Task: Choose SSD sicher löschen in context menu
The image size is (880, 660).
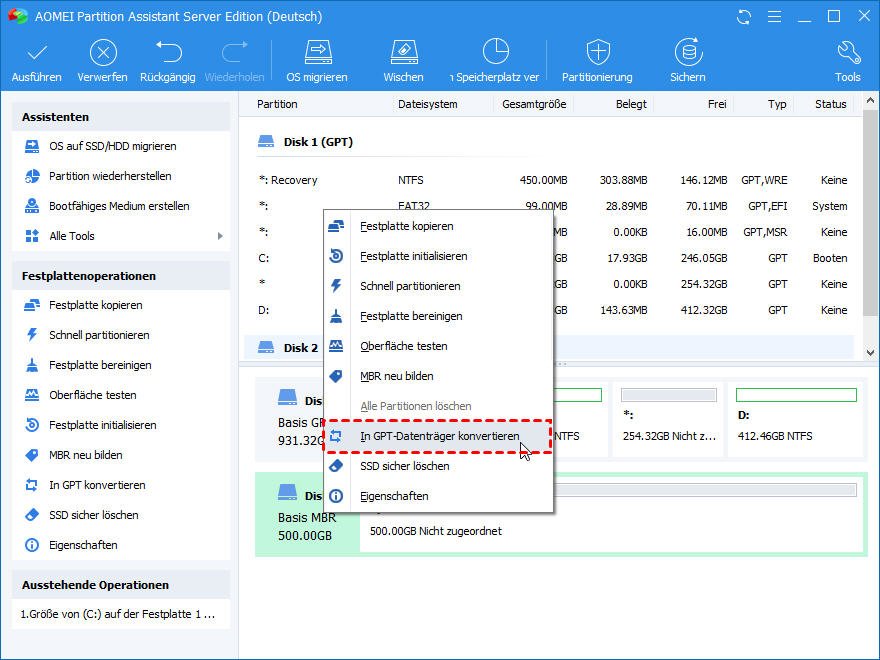Action: [x=438, y=466]
